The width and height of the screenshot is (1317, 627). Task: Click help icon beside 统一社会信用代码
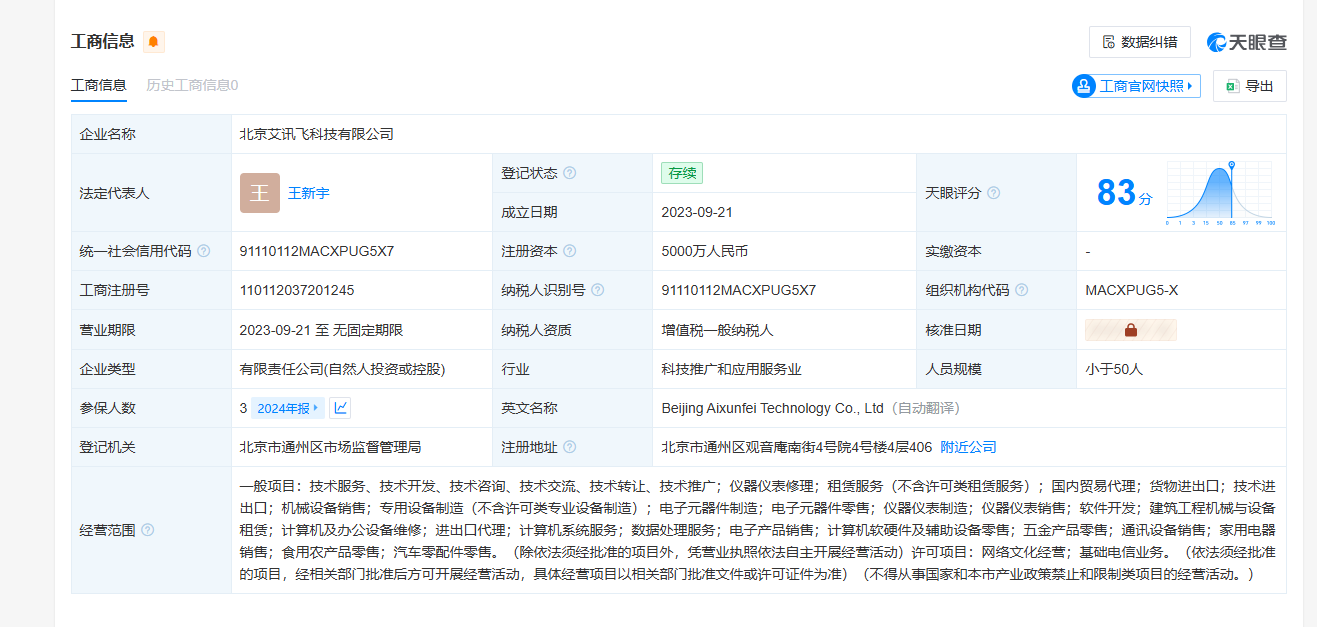[204, 251]
